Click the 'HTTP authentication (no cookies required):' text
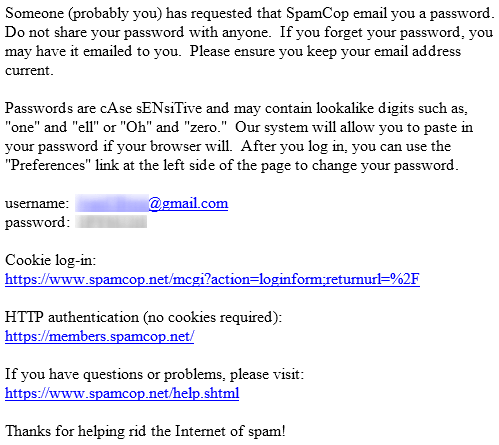The height and width of the screenshot is (445, 499). pos(143,317)
